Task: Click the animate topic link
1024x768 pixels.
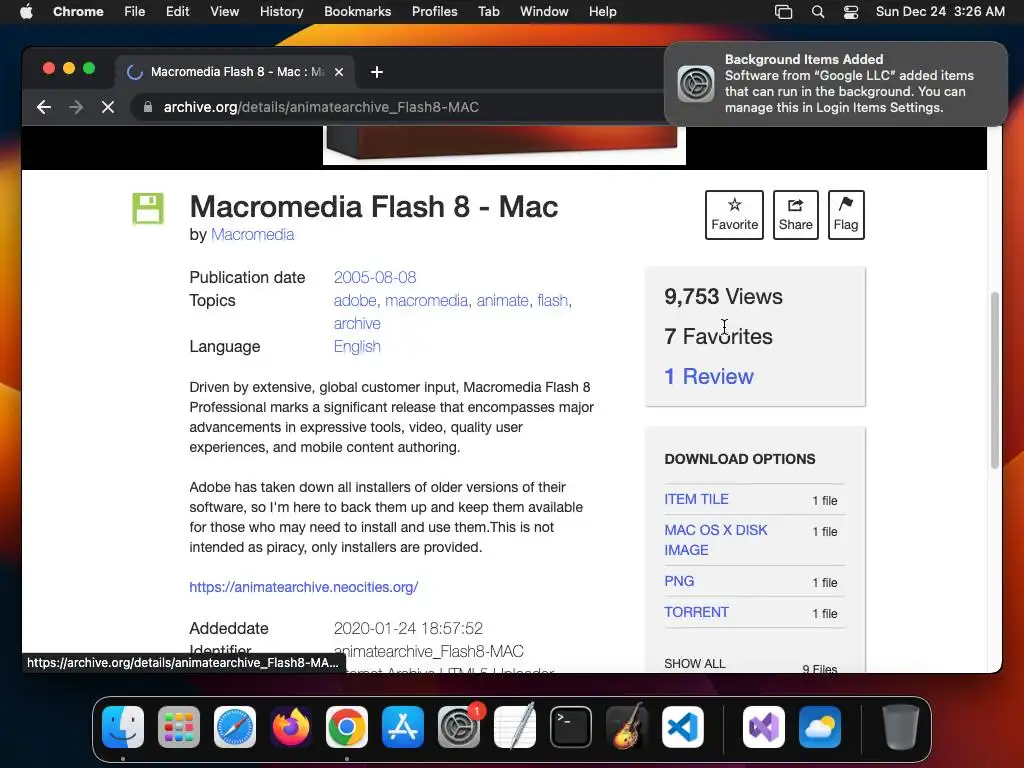Action: [502, 300]
